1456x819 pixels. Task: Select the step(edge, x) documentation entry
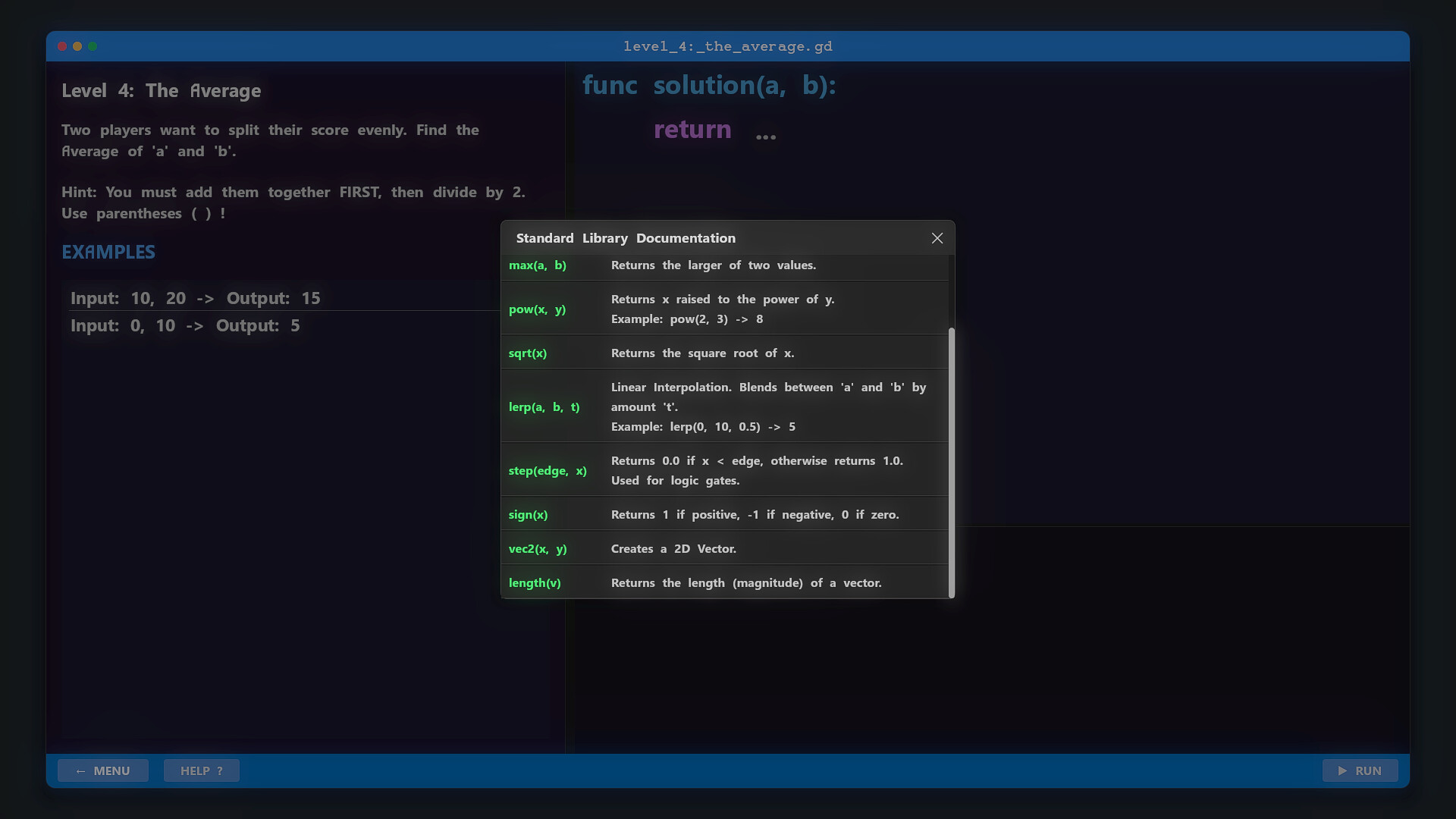point(548,471)
